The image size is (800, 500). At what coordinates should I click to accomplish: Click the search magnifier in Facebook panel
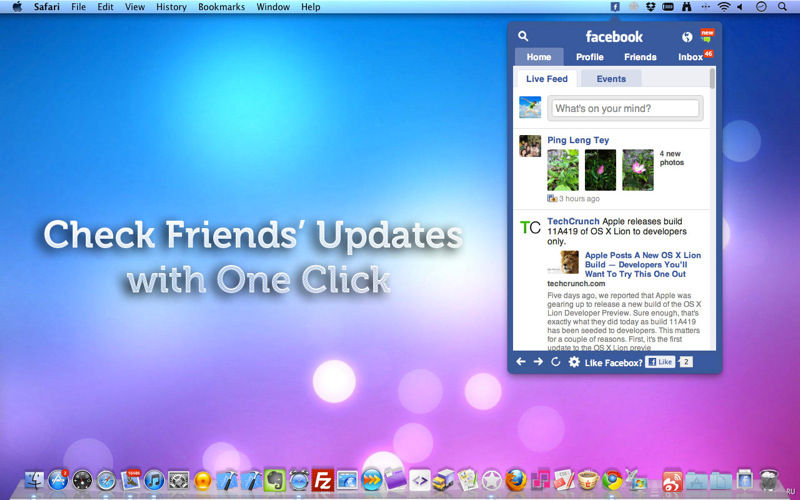point(523,36)
